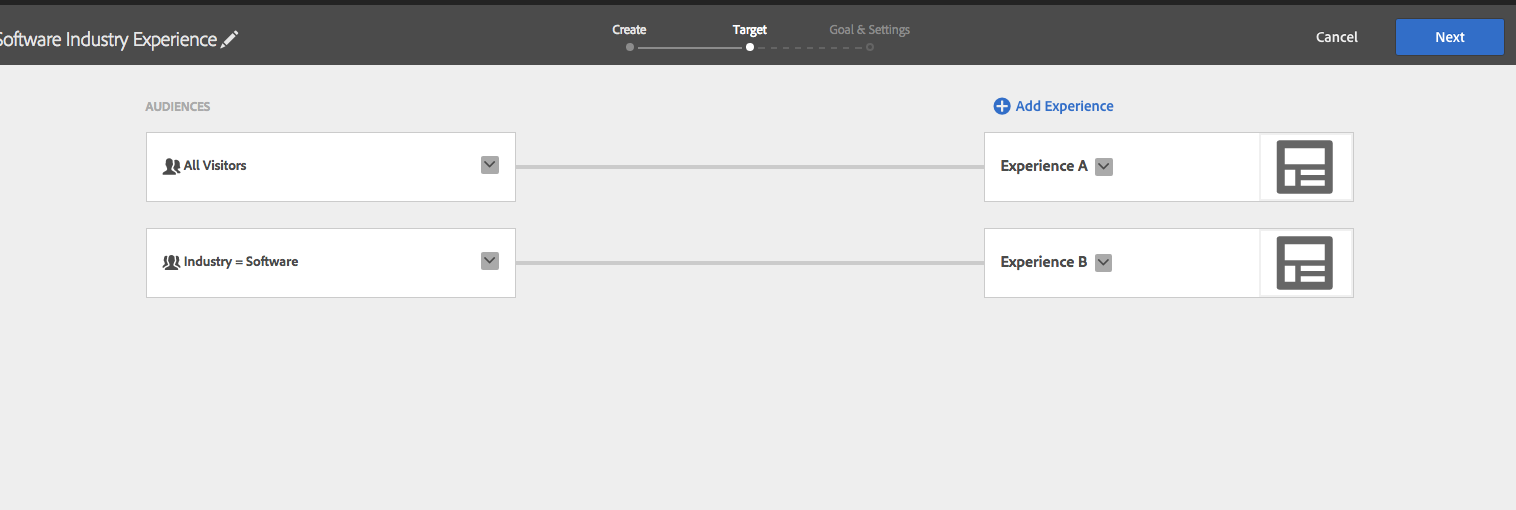
Task: Open the Experience A options dropdown
Action: (1104, 167)
